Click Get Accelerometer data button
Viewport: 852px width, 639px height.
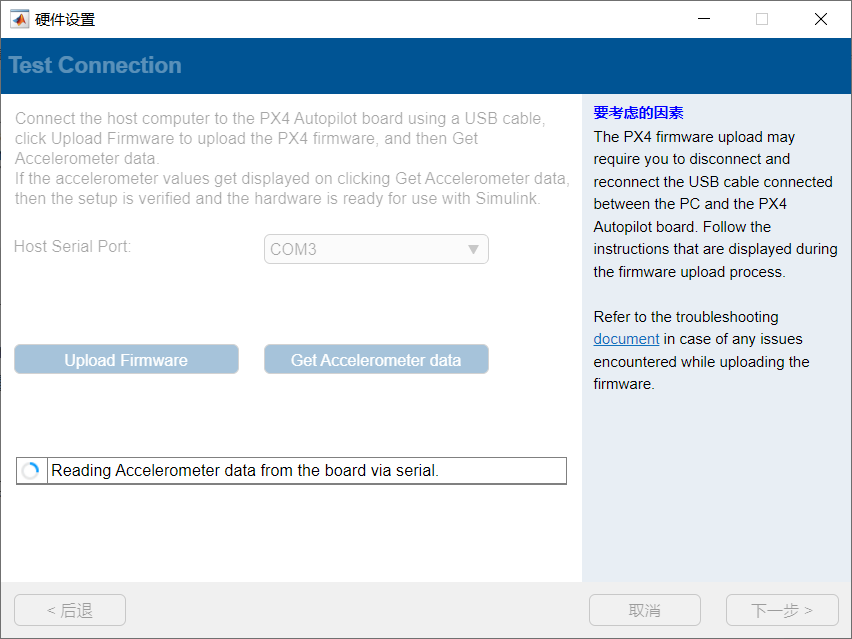pyautogui.click(x=376, y=360)
